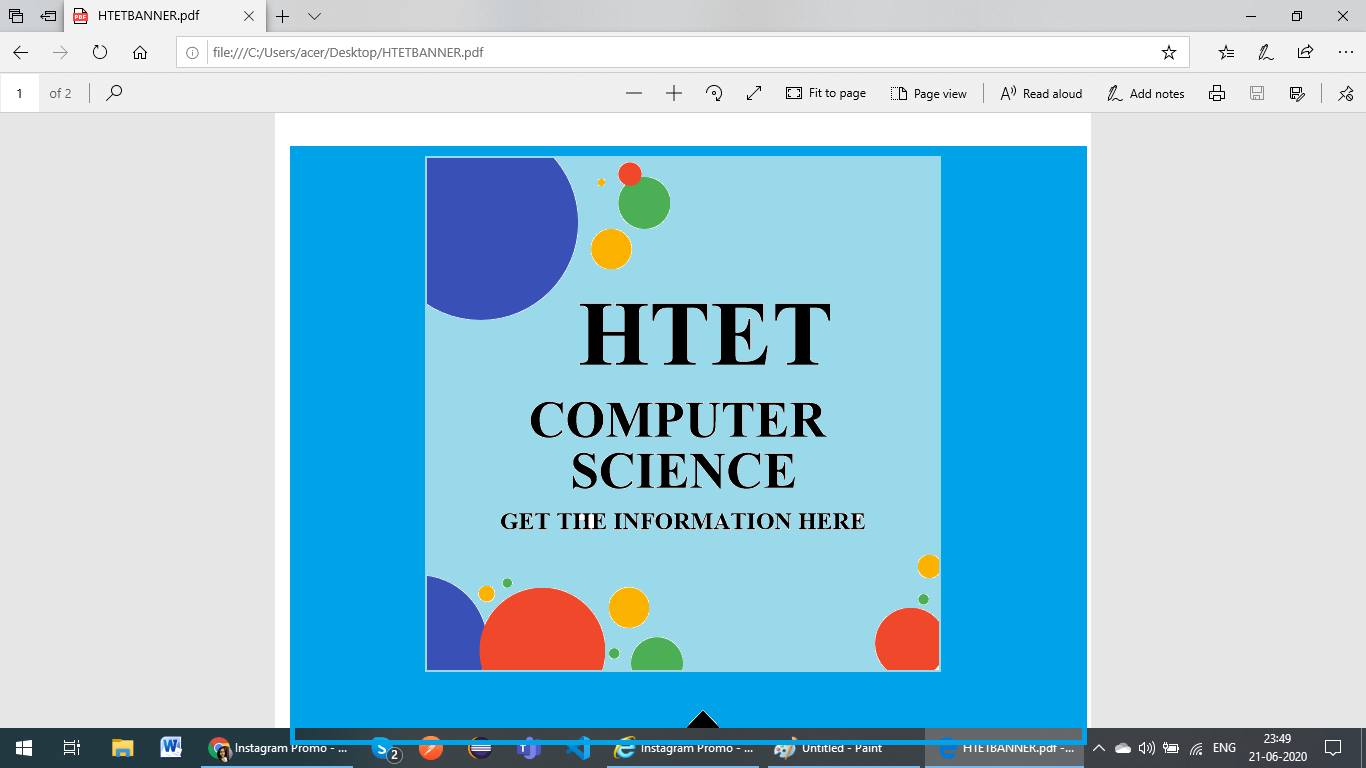Click the page number input box

pos(19,93)
